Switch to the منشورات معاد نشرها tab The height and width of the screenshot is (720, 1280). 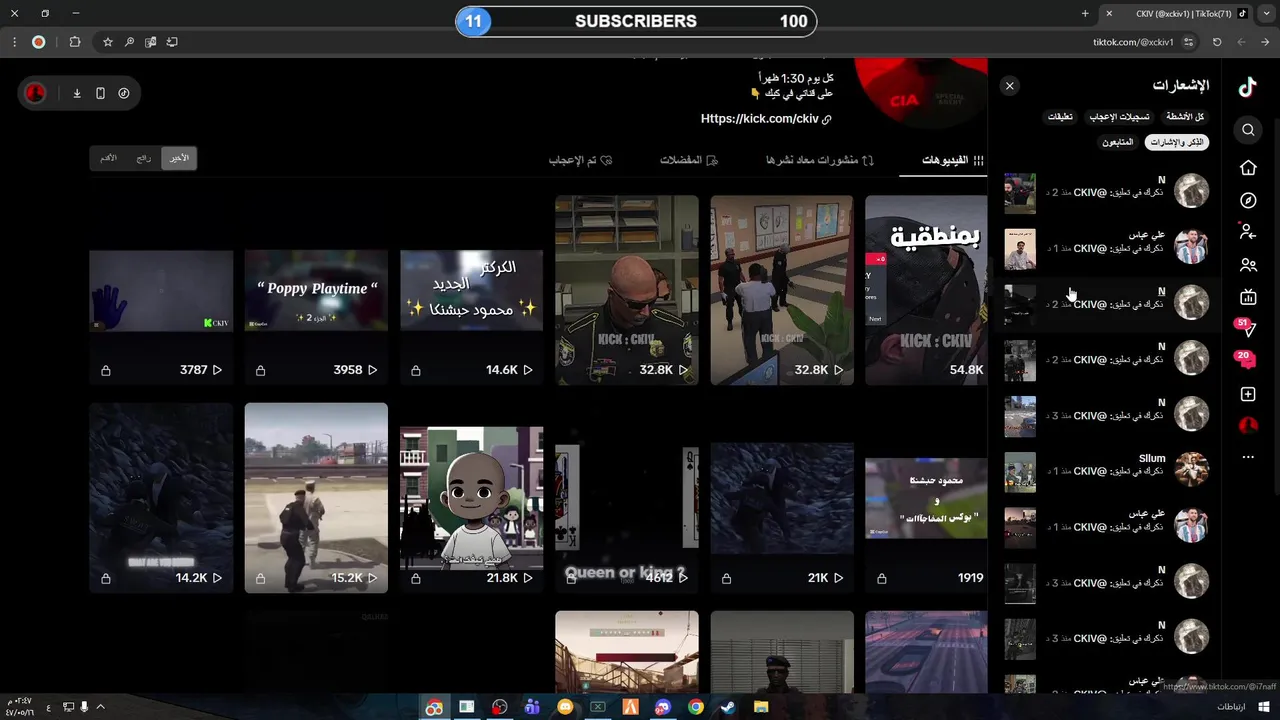[820, 160]
